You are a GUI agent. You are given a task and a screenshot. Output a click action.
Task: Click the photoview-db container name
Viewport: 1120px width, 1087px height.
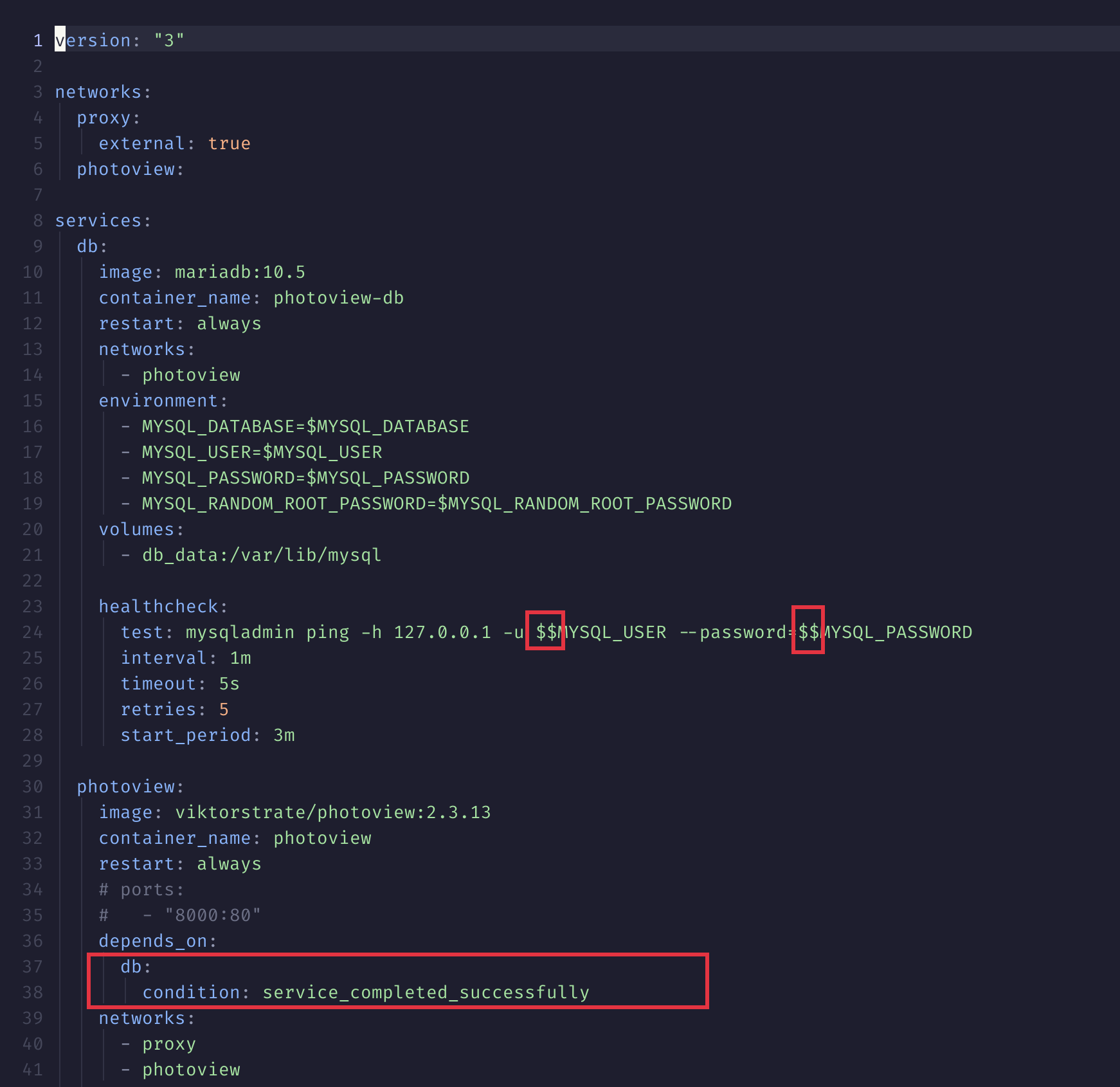click(x=338, y=297)
